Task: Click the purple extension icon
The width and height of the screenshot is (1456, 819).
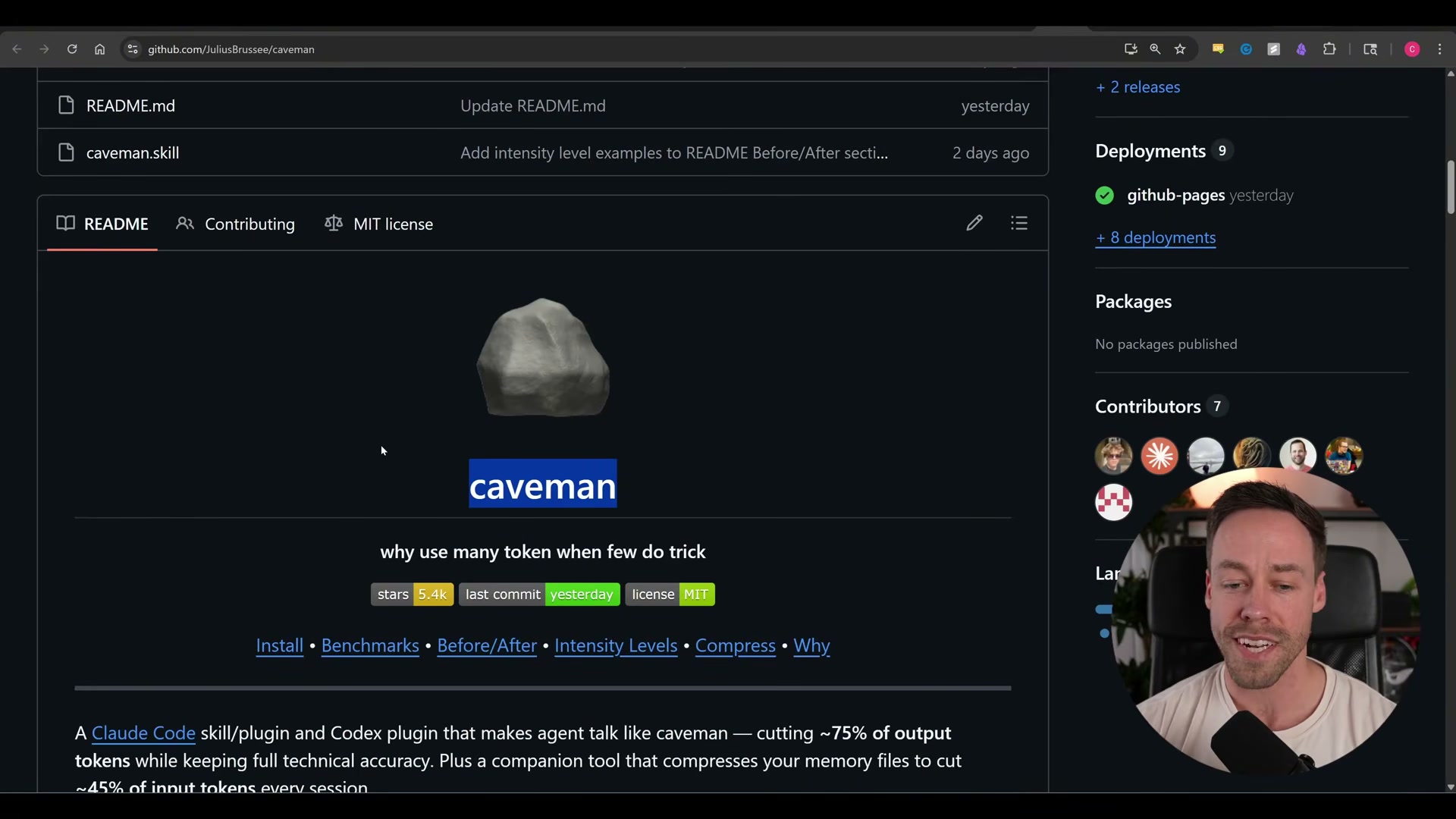Action: coord(1301,49)
